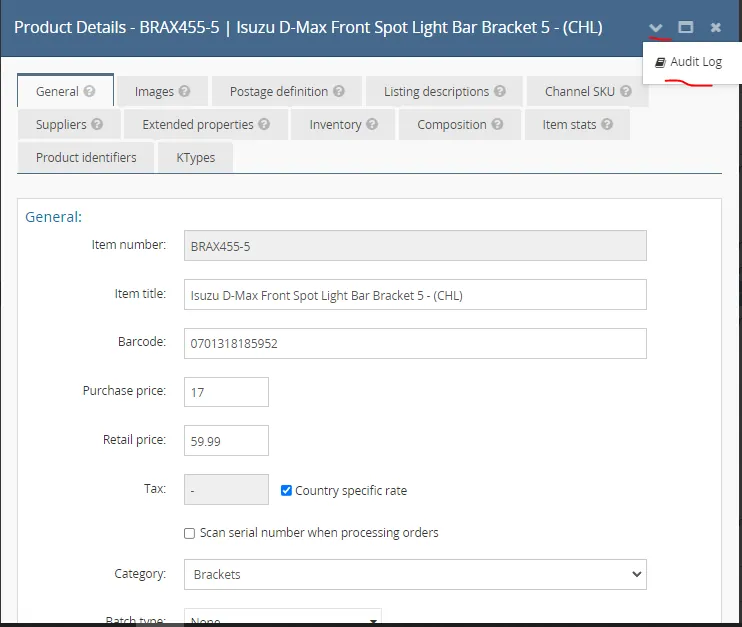Switch to the Listing descriptions tab

click(444, 91)
